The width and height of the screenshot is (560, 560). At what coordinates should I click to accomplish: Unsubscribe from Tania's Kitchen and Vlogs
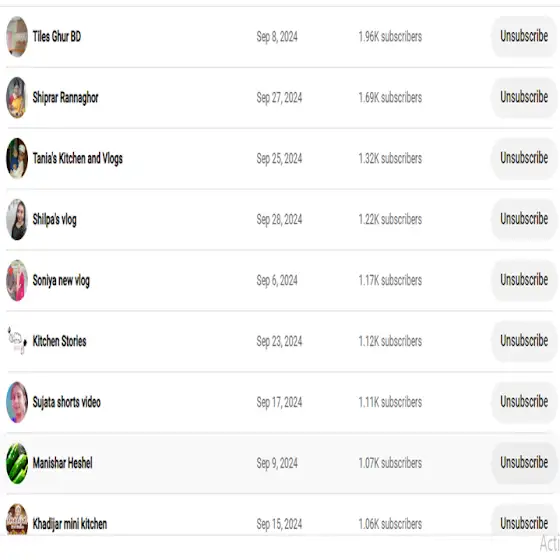pyautogui.click(x=524, y=158)
